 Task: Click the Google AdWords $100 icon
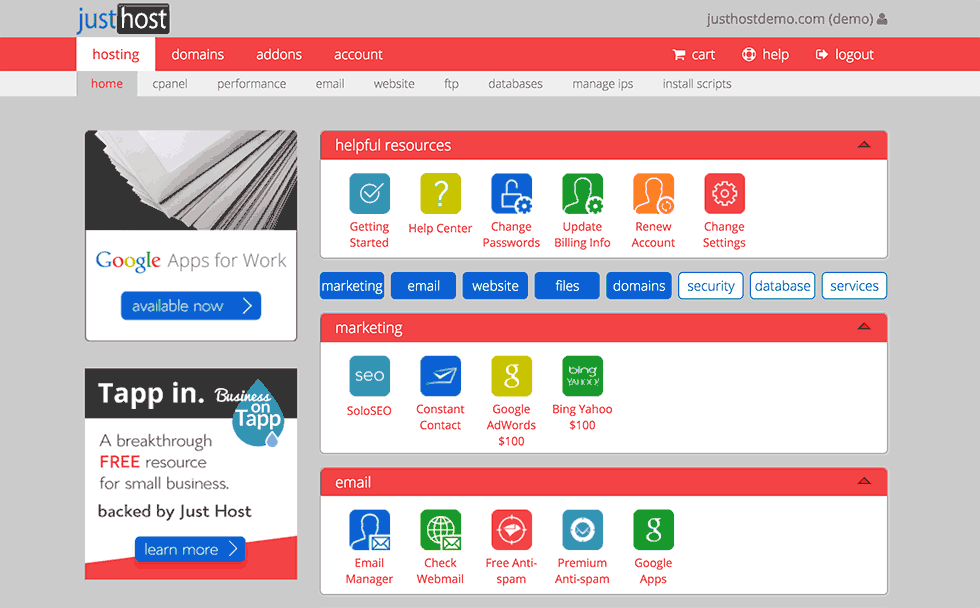pos(511,376)
